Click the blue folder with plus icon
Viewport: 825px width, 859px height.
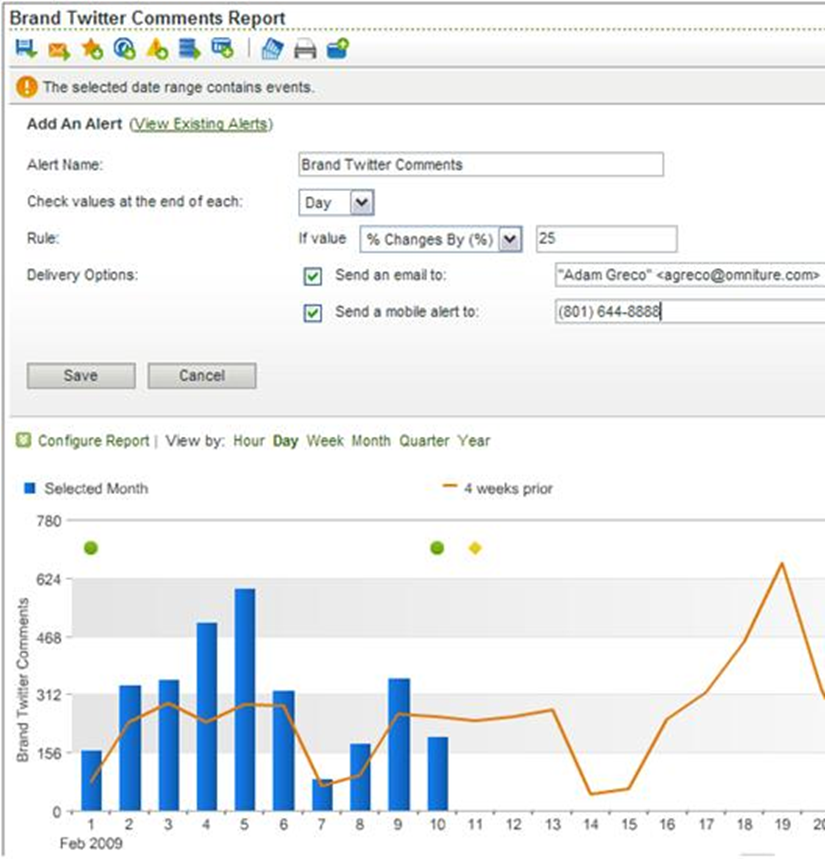pyautogui.click(x=337, y=49)
